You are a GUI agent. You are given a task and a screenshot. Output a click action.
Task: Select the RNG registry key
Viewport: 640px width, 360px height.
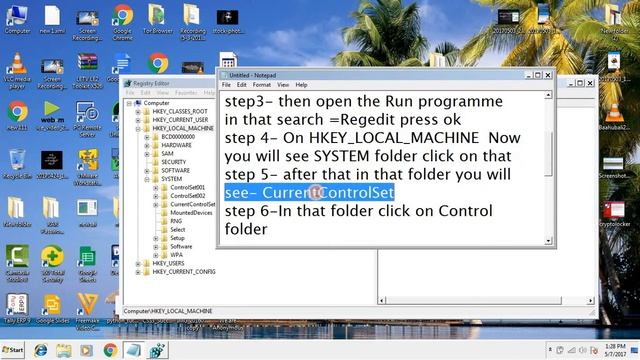pyautogui.click(x=176, y=221)
